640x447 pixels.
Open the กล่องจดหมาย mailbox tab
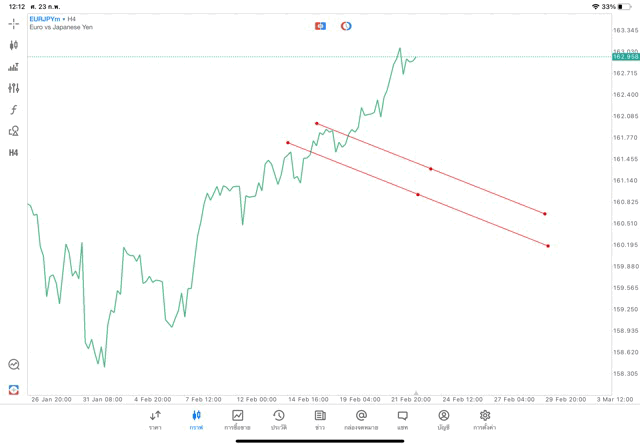[x=361, y=420]
